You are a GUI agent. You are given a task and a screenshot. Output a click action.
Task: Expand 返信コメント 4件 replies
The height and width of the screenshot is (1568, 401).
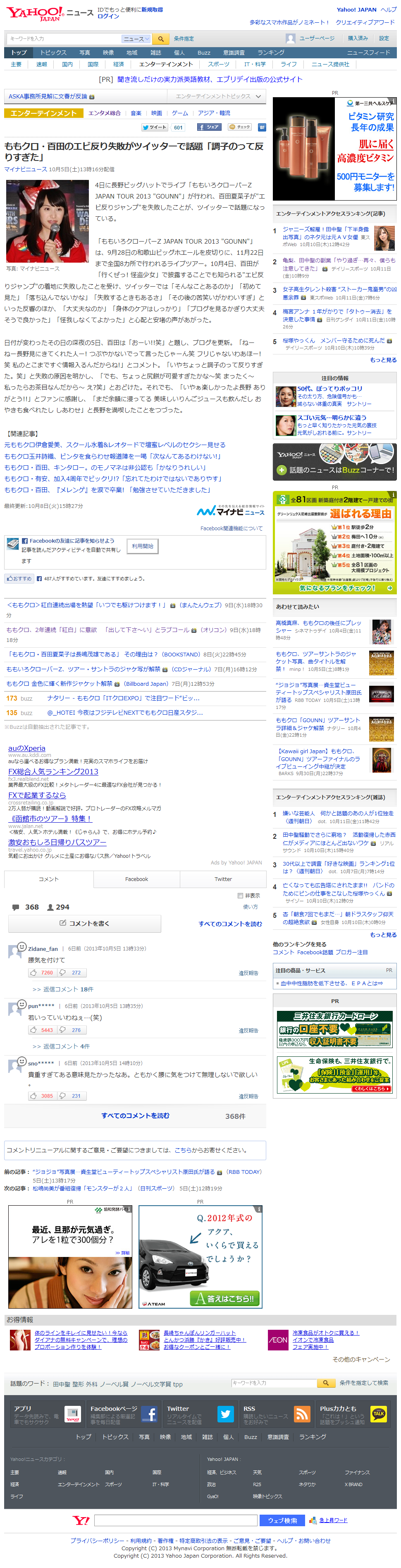(x=61, y=1046)
